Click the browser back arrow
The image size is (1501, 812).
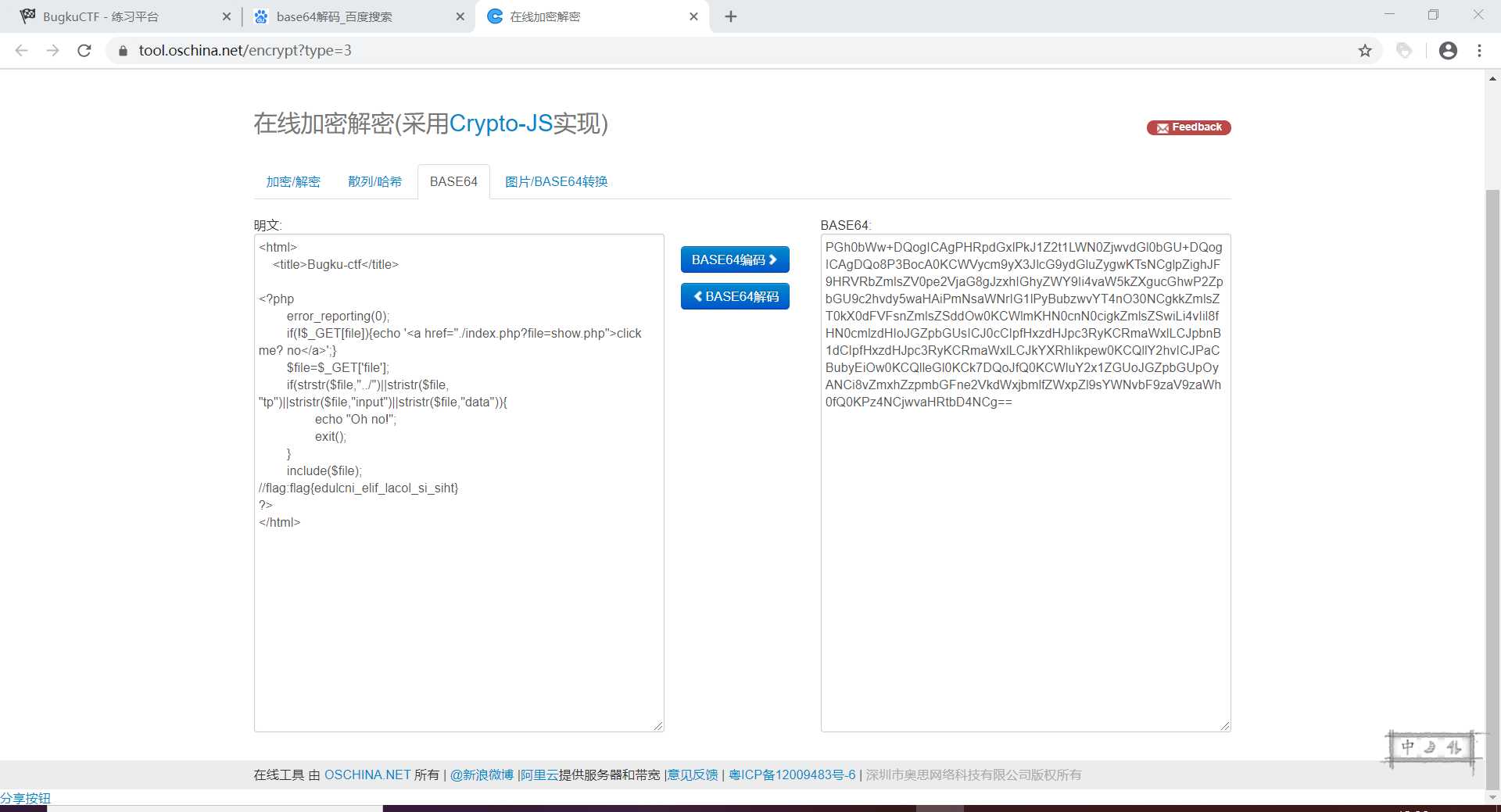click(x=21, y=51)
